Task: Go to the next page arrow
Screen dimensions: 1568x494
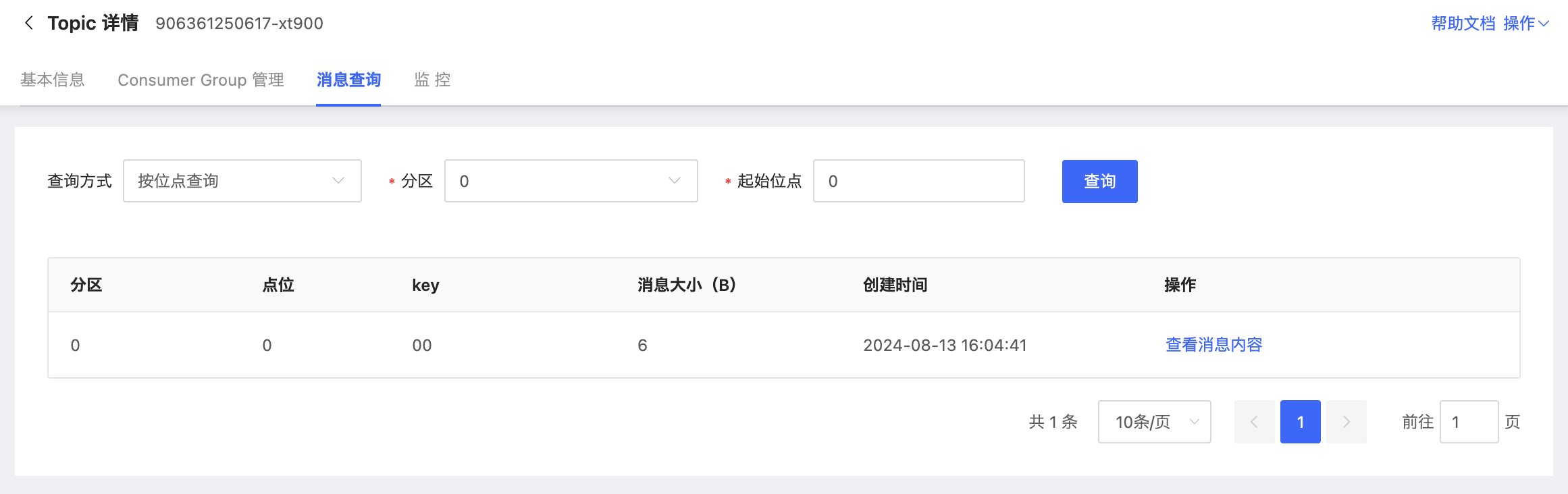Action: point(1346,422)
